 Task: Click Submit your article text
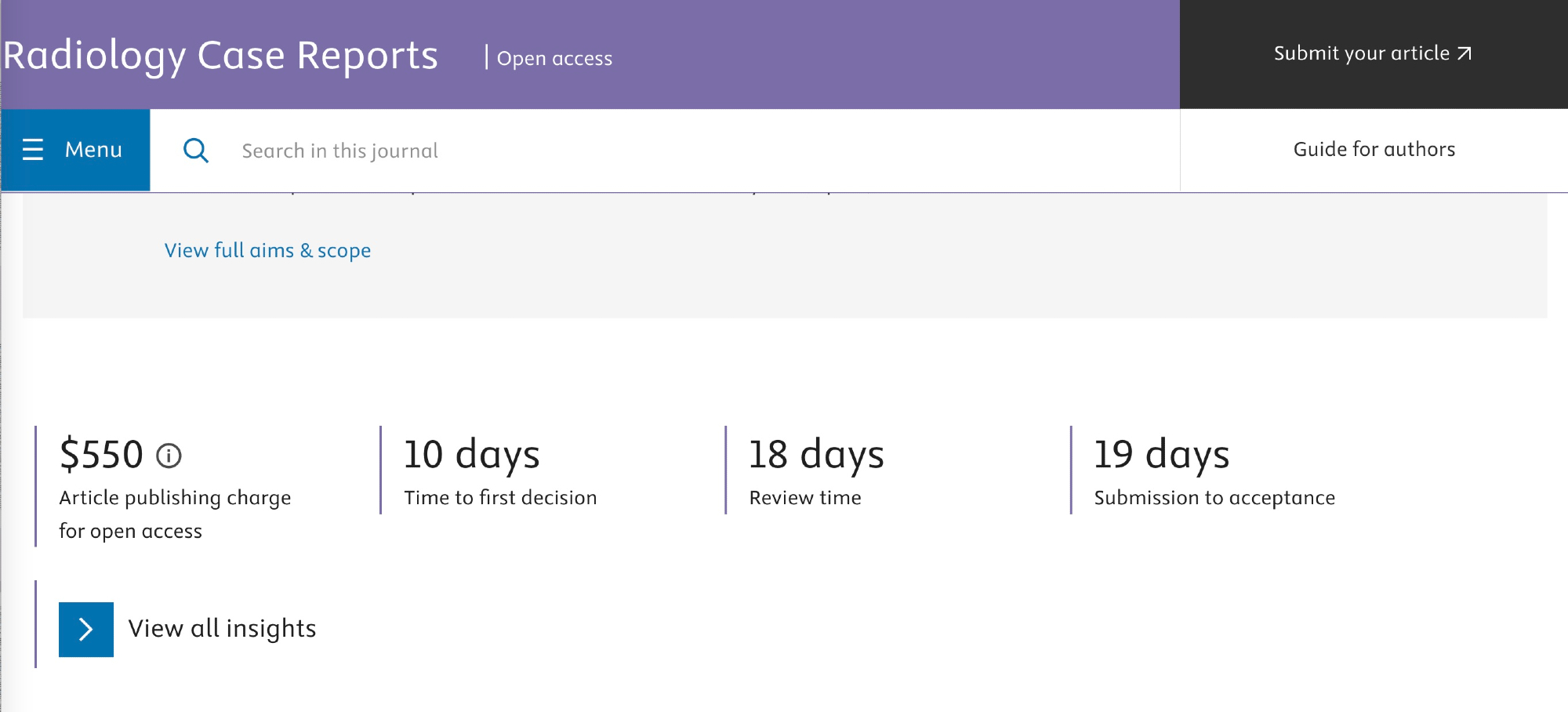[x=1361, y=53]
